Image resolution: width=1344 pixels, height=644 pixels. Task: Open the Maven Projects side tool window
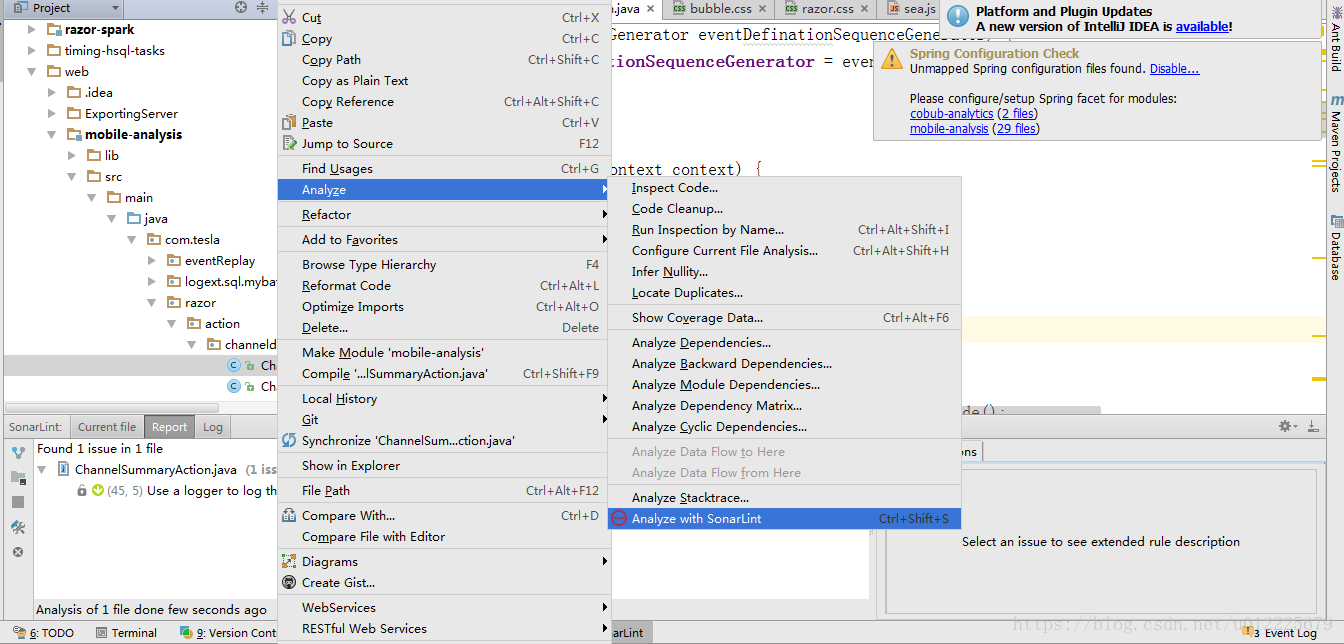click(x=1335, y=143)
